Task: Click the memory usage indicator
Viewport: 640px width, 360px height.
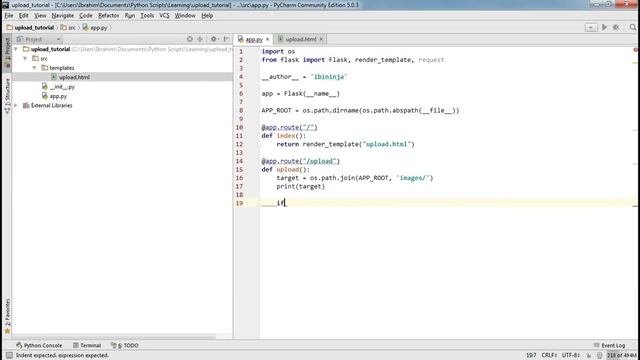Action: coord(622,356)
